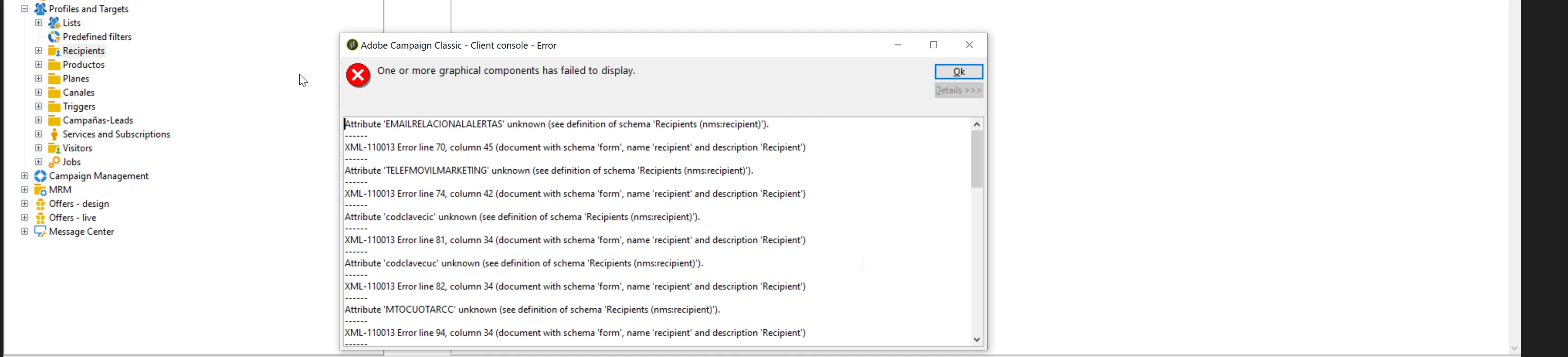Viewport: 1568px width, 357px height.
Task: Click the Predefined filters icon
Action: (54, 37)
